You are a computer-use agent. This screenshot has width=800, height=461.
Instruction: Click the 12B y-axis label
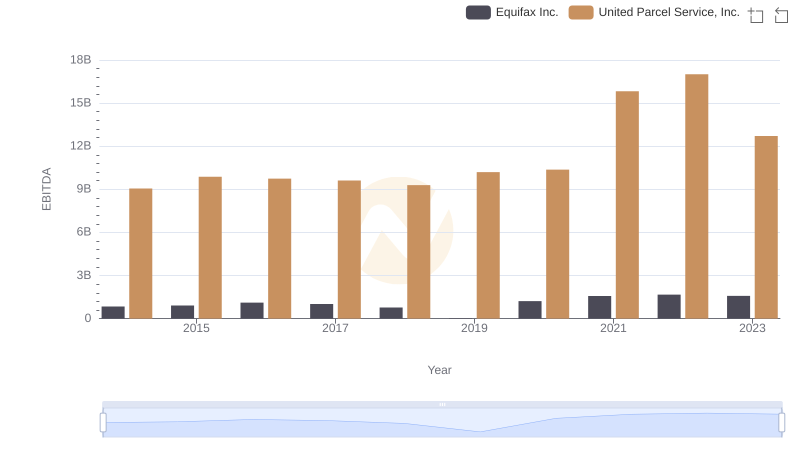coord(81,146)
